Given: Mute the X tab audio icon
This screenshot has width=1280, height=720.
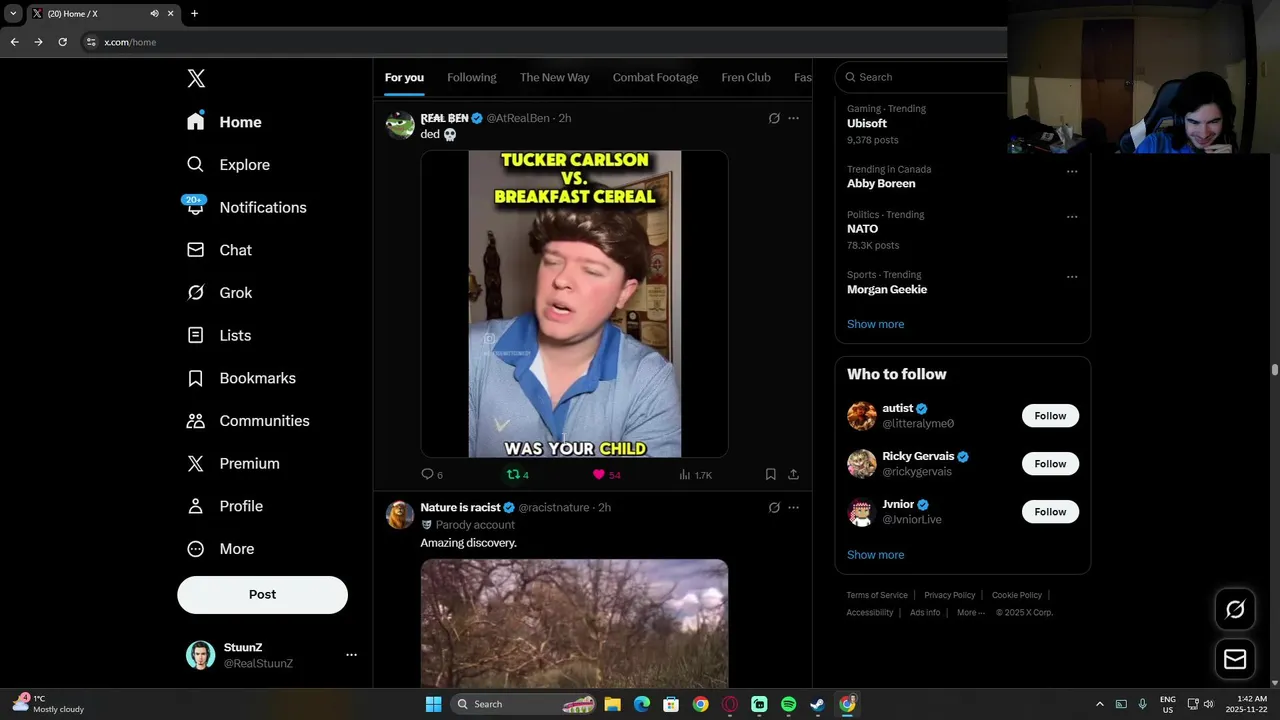Looking at the screenshot, I should (154, 13).
